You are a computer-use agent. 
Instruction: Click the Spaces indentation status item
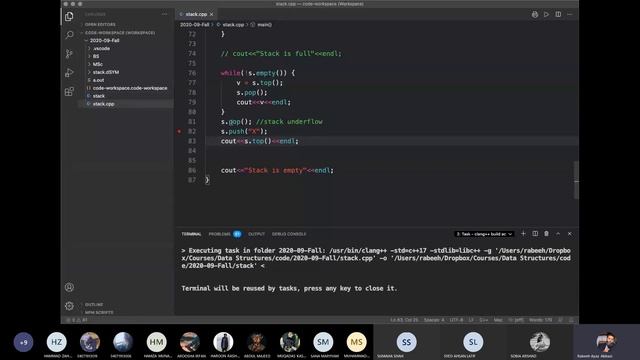point(434,320)
